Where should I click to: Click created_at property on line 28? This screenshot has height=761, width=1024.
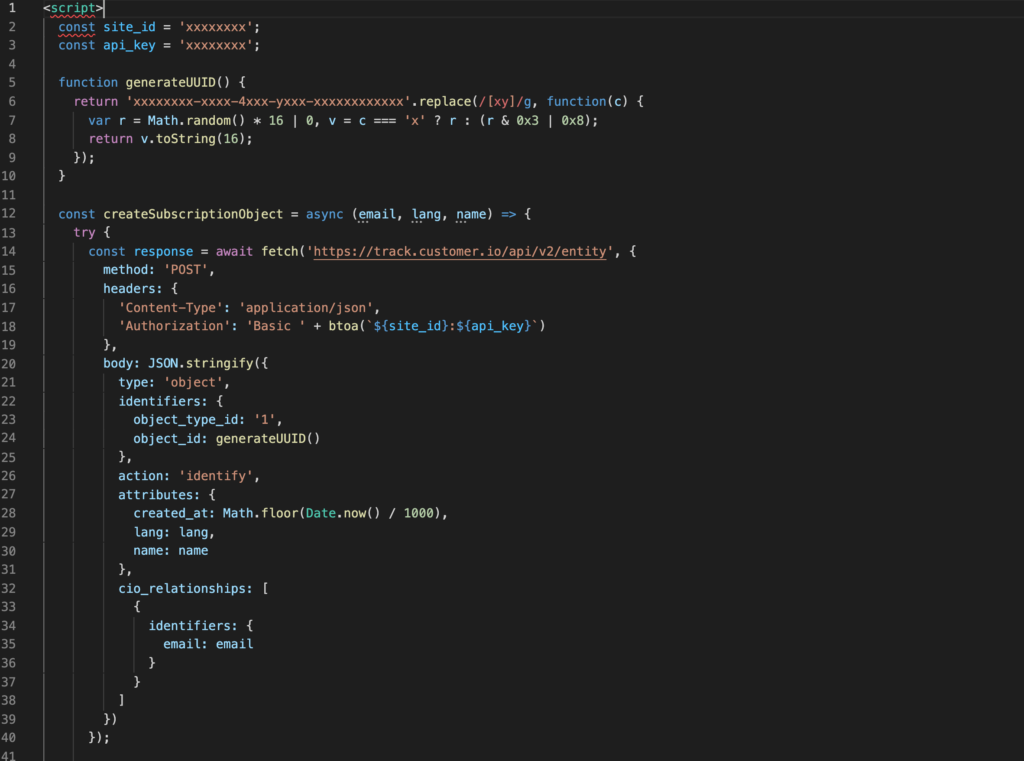[x=170, y=513]
